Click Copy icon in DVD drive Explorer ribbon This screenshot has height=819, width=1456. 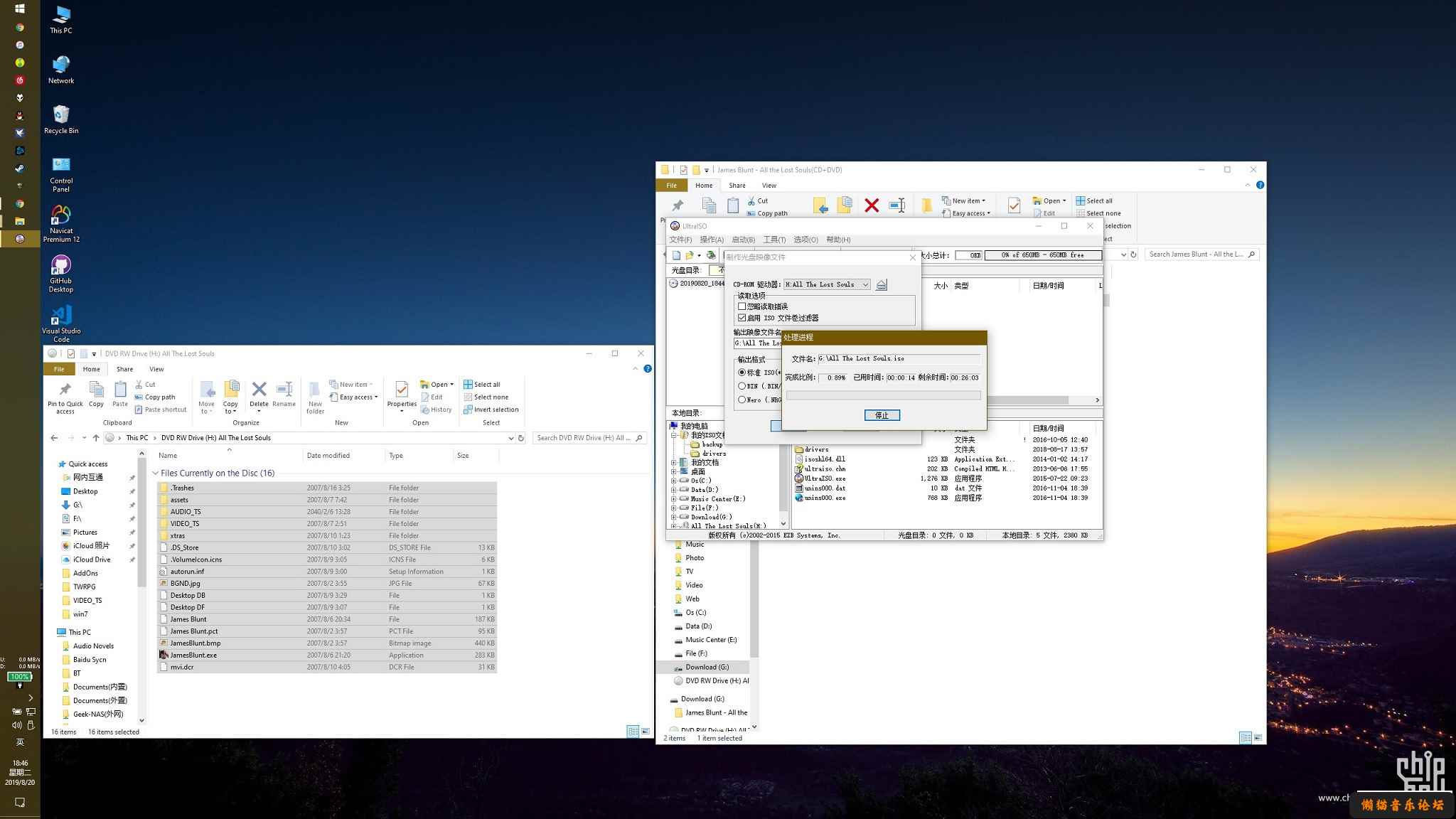coord(96,394)
